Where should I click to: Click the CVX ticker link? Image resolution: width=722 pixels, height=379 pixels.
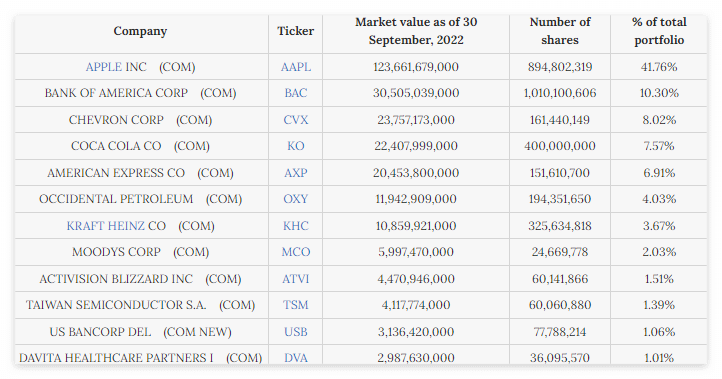coord(296,120)
